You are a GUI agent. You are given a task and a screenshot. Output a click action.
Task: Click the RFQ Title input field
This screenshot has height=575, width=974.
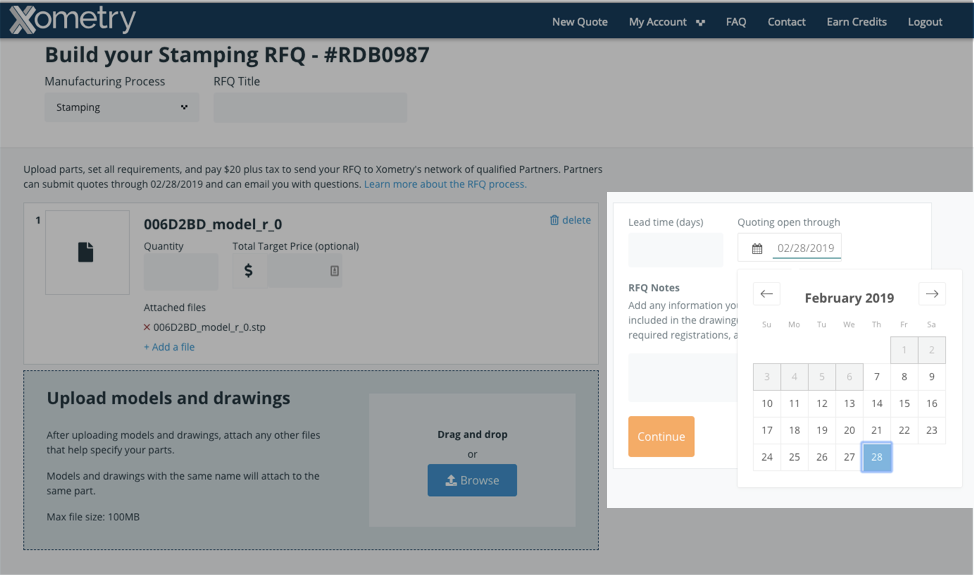pyautogui.click(x=310, y=107)
